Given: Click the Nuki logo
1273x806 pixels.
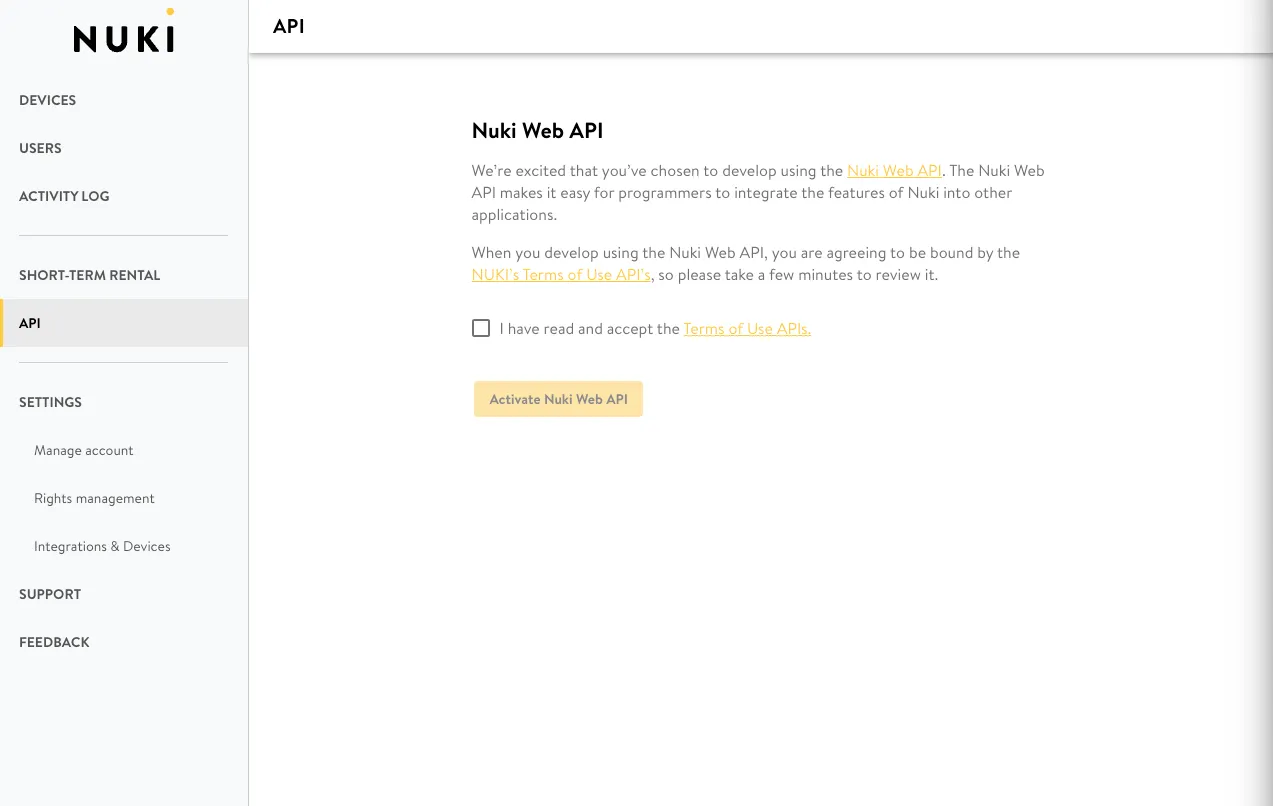Looking at the screenshot, I should pos(124,32).
